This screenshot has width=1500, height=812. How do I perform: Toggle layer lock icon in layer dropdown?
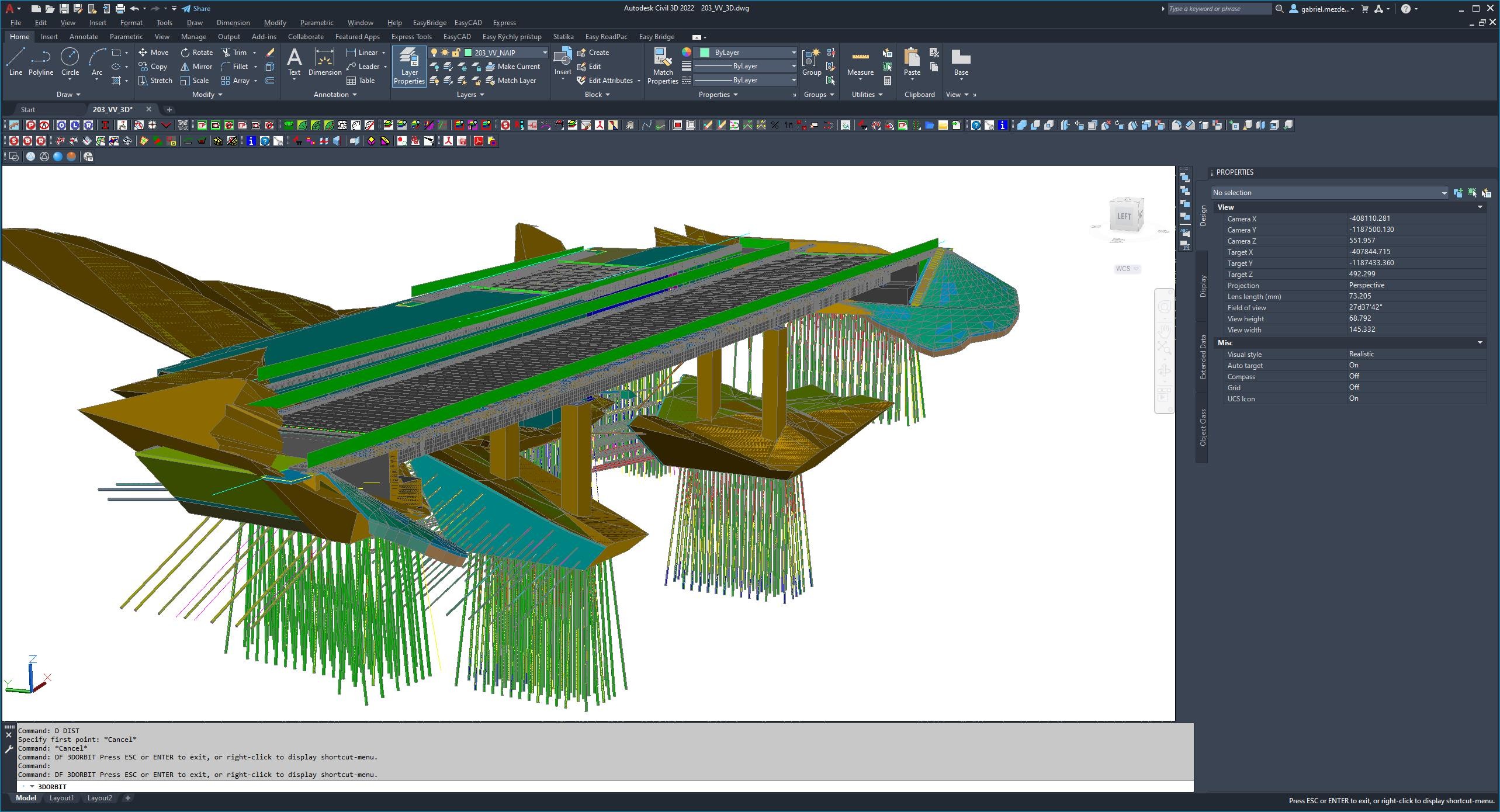(x=456, y=53)
